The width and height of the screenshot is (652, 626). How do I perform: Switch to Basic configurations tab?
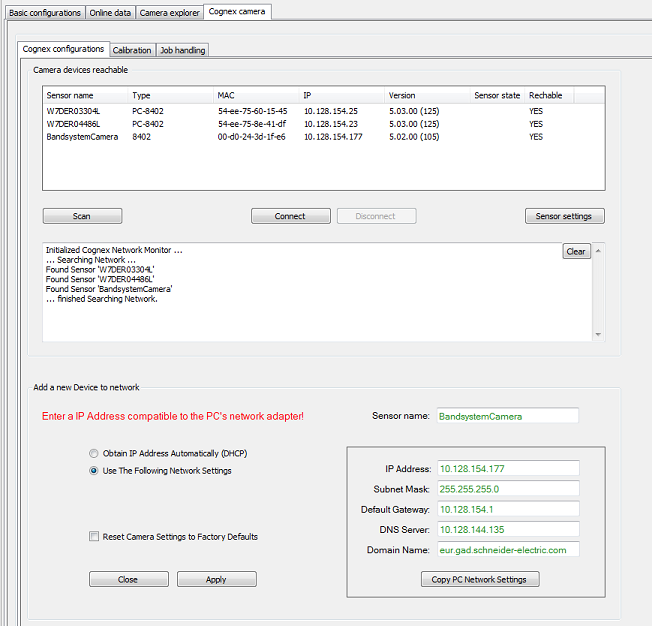(44, 12)
